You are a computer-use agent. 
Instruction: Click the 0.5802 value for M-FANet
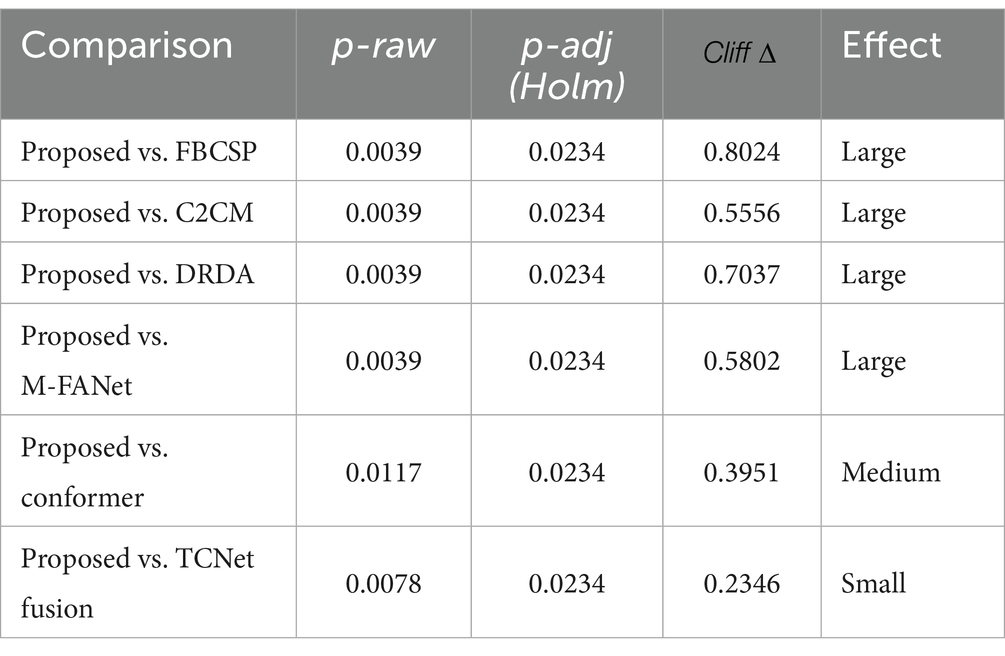click(741, 360)
